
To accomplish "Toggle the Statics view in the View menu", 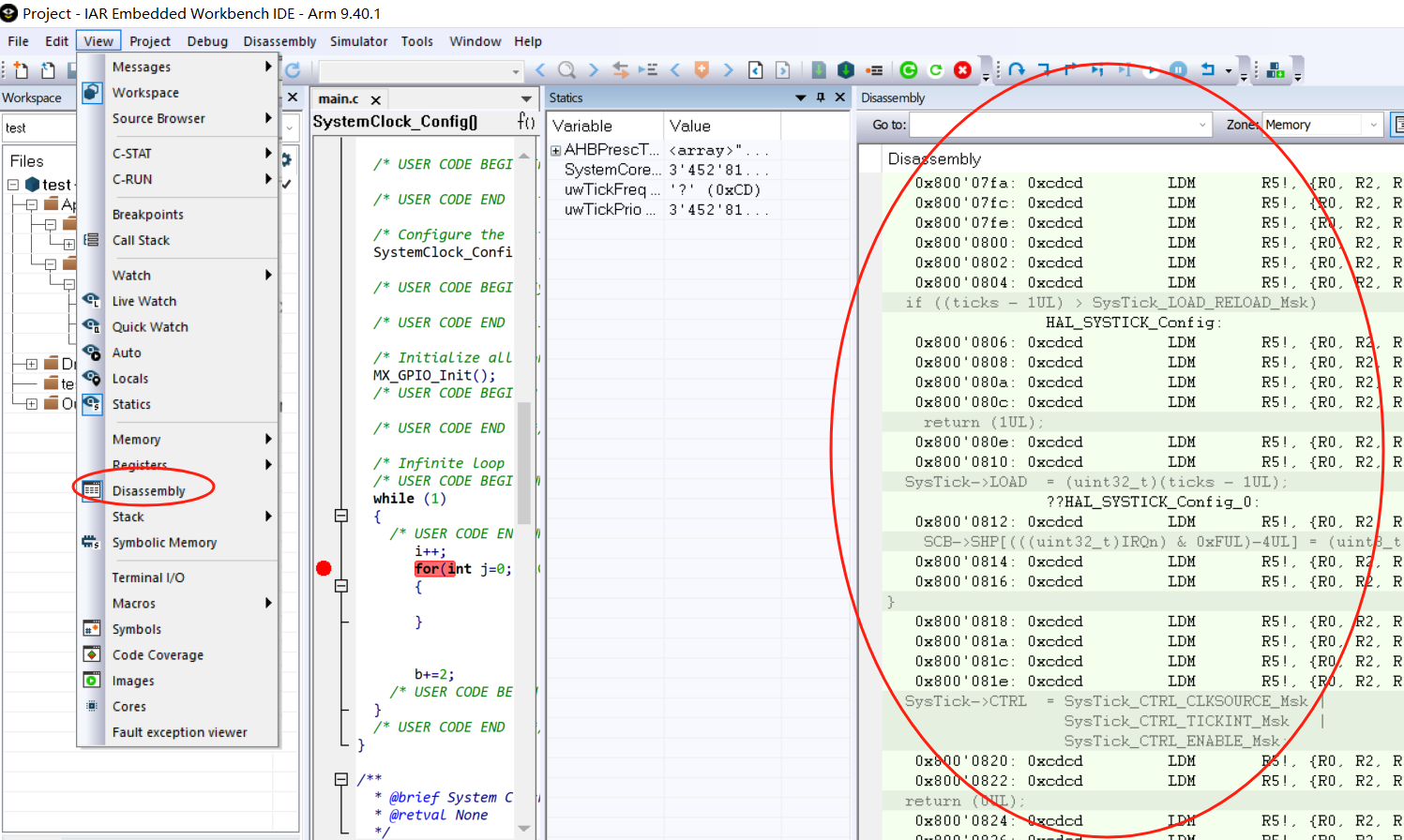I will [x=131, y=404].
